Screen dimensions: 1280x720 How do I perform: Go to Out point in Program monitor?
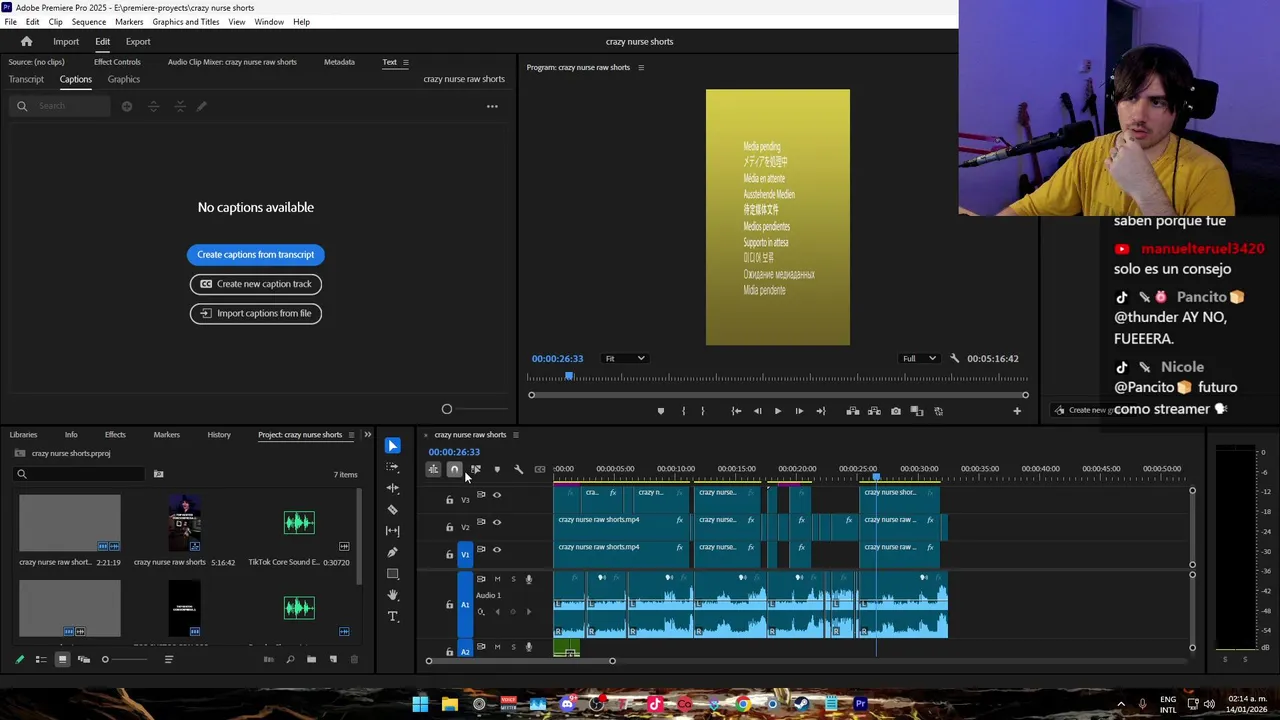click(821, 411)
